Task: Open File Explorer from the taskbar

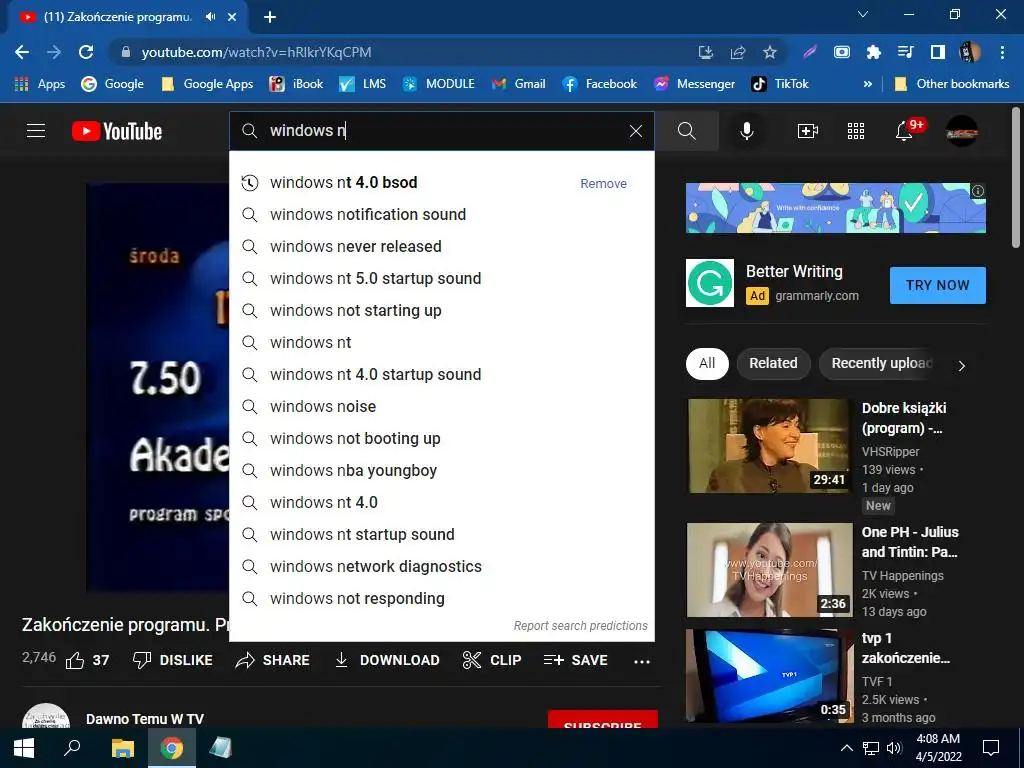Action: tap(123, 748)
